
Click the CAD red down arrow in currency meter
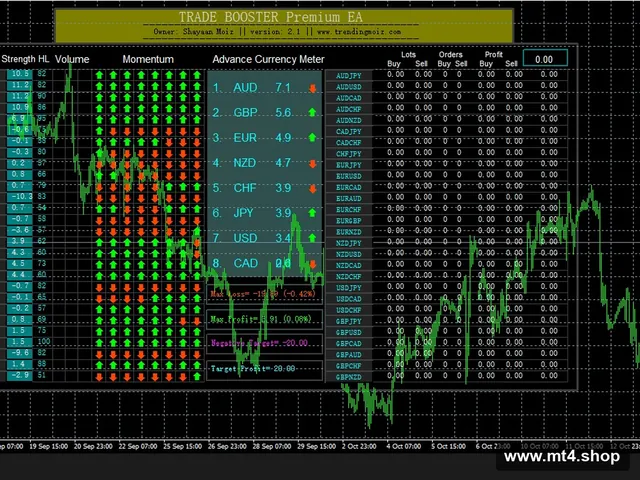[x=312, y=264]
